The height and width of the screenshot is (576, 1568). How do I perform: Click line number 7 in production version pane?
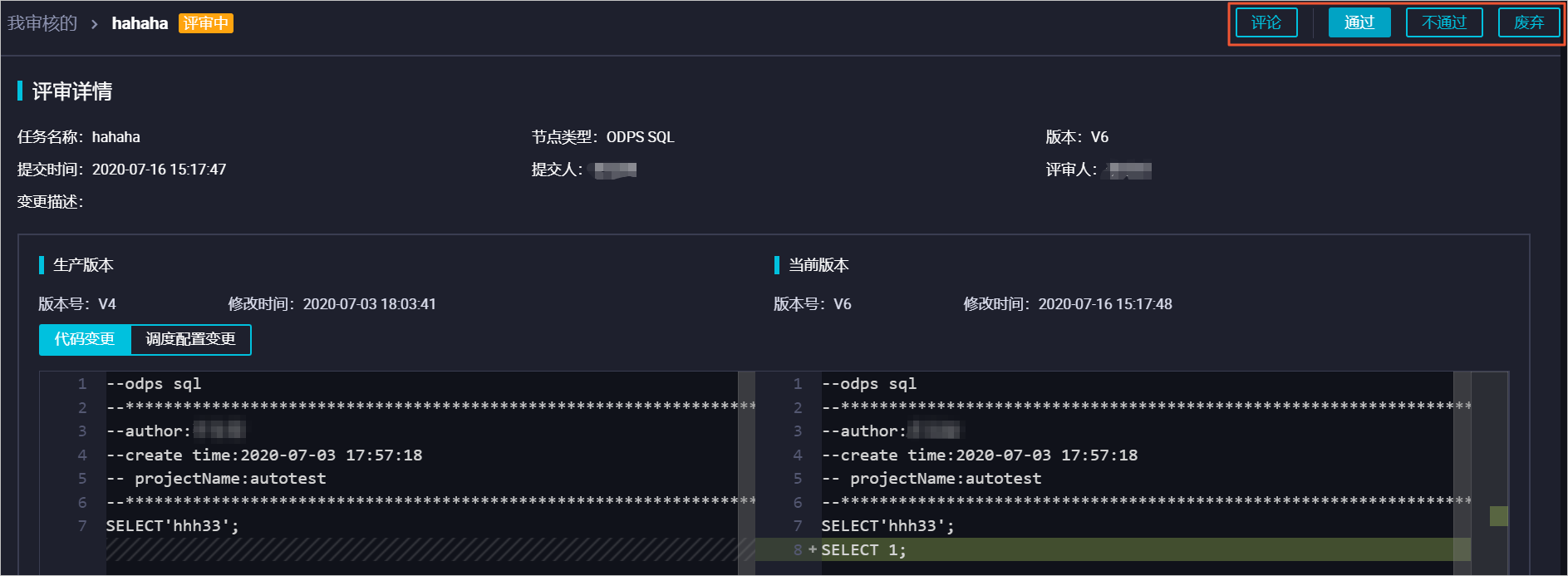click(82, 525)
